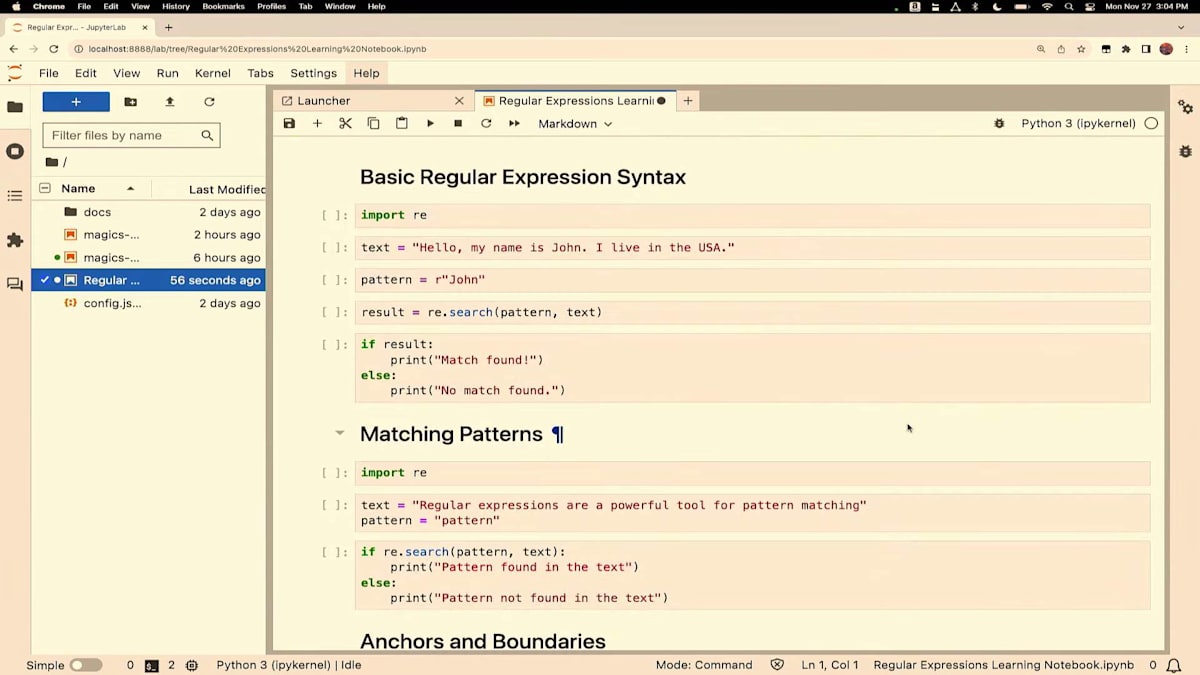The height and width of the screenshot is (675, 1200).
Task: Click the root folder breadcrumb icon
Action: [x=52, y=162]
